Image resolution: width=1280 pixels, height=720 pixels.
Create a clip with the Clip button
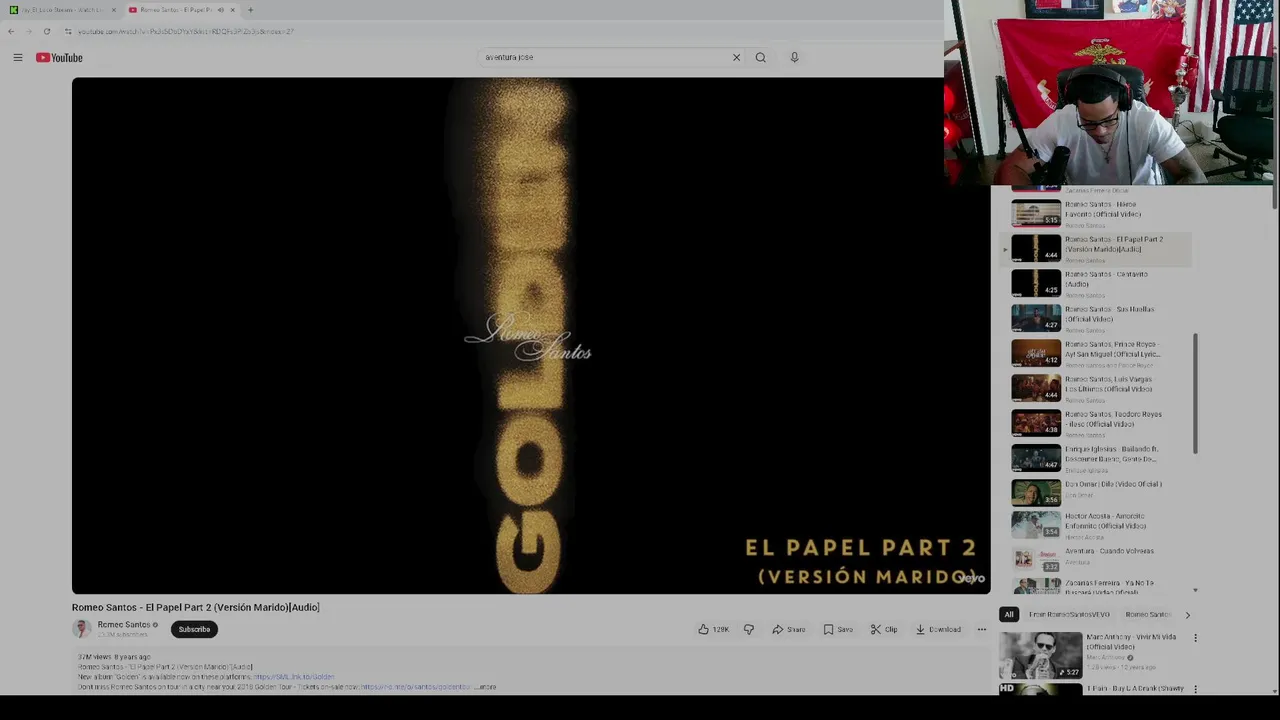pyautogui.click(x=884, y=629)
